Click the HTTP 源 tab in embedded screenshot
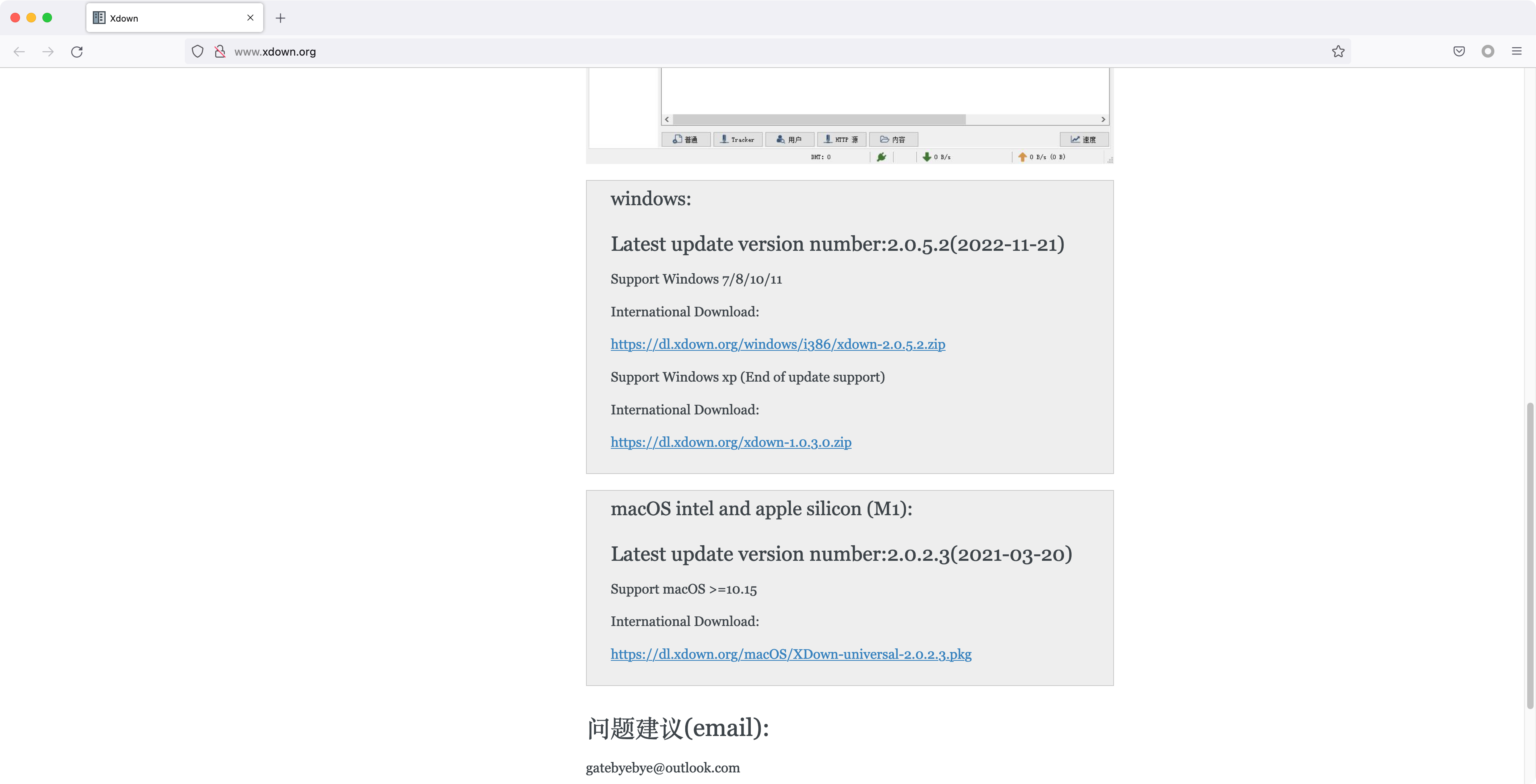The width and height of the screenshot is (1536, 784). pos(841,140)
